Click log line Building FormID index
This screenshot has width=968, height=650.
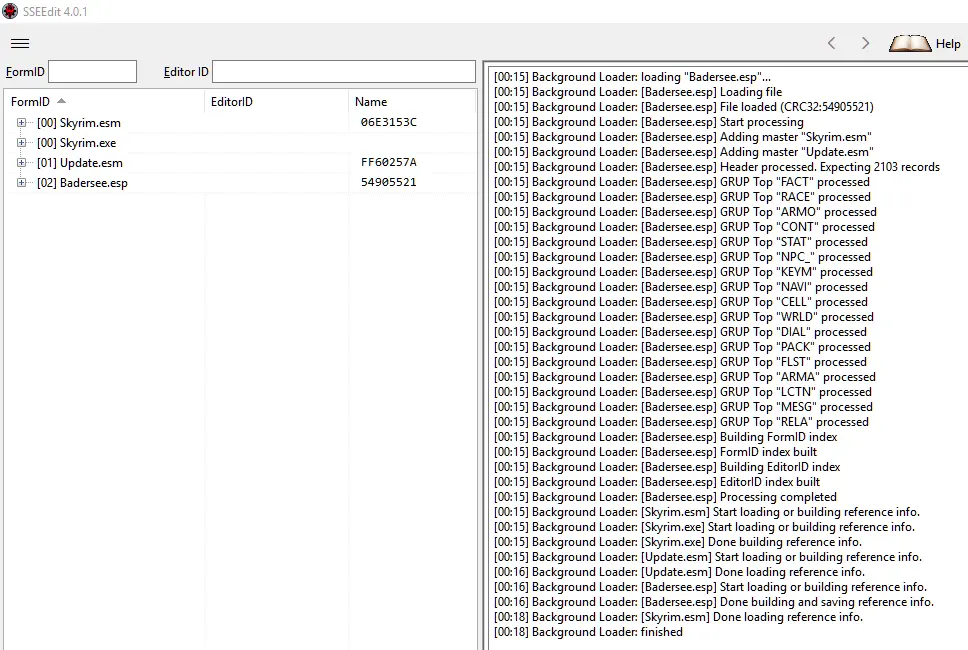[x=666, y=437]
